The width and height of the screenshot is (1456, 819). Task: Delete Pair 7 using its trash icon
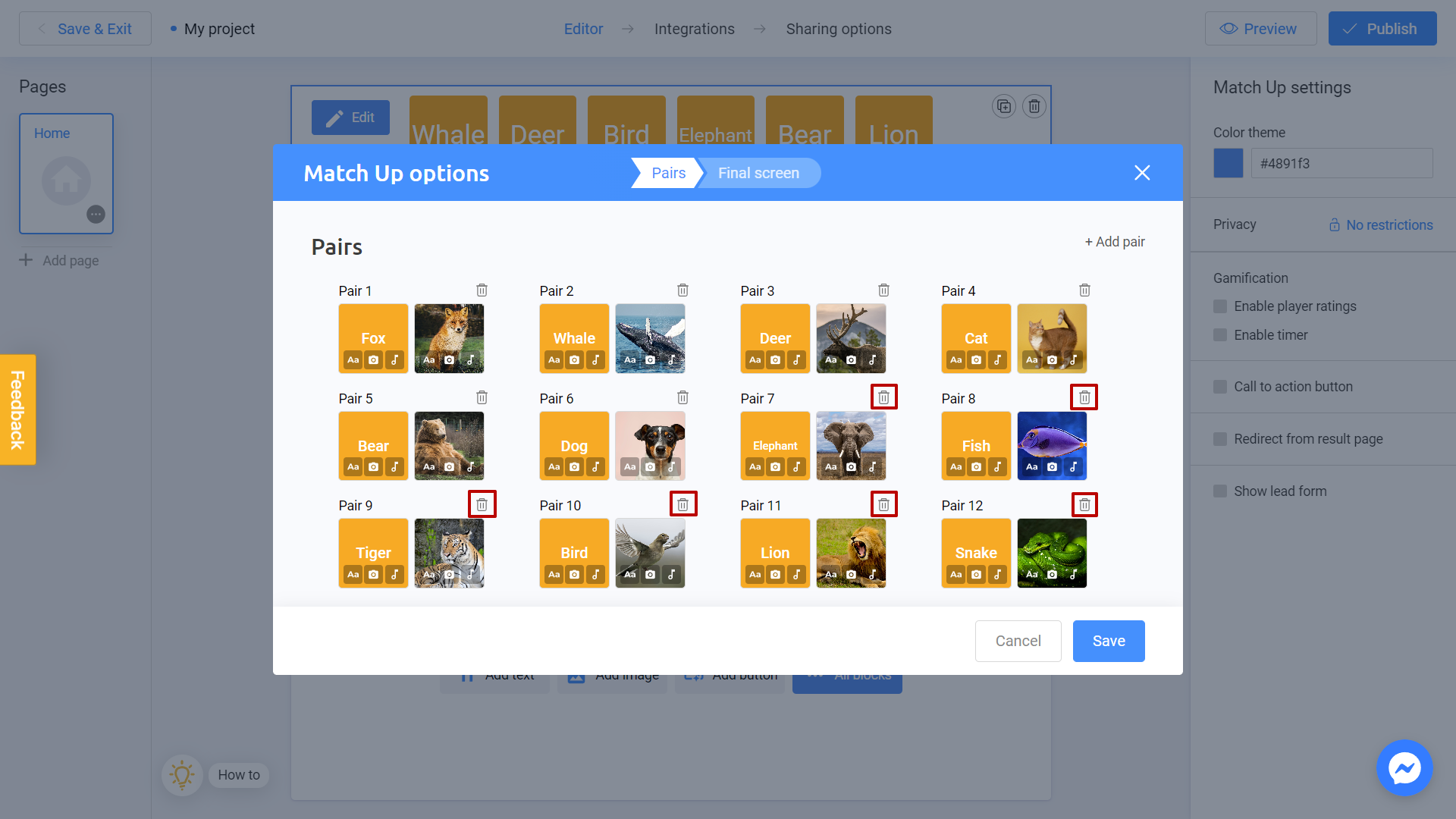click(x=883, y=397)
